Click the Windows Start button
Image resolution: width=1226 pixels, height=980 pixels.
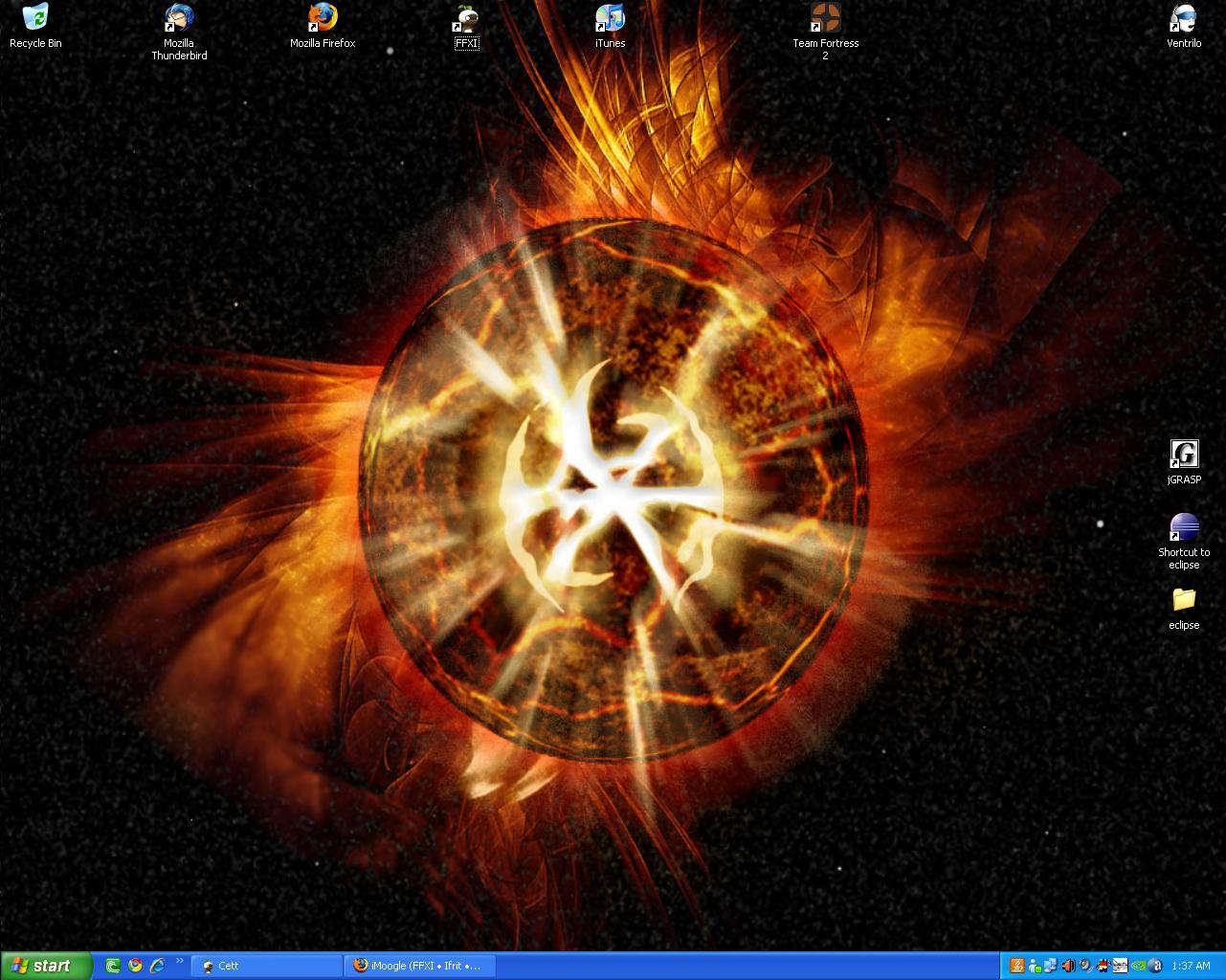[46, 966]
